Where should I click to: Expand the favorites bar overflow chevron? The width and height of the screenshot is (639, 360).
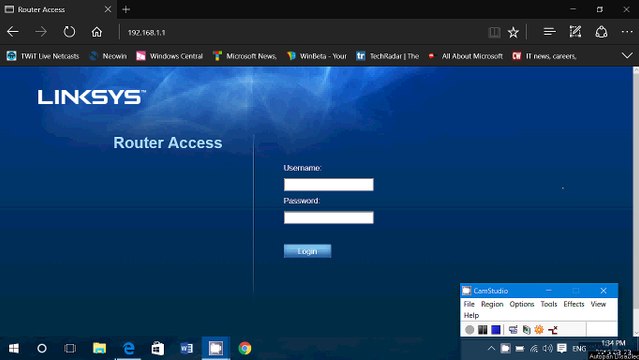click(627, 55)
